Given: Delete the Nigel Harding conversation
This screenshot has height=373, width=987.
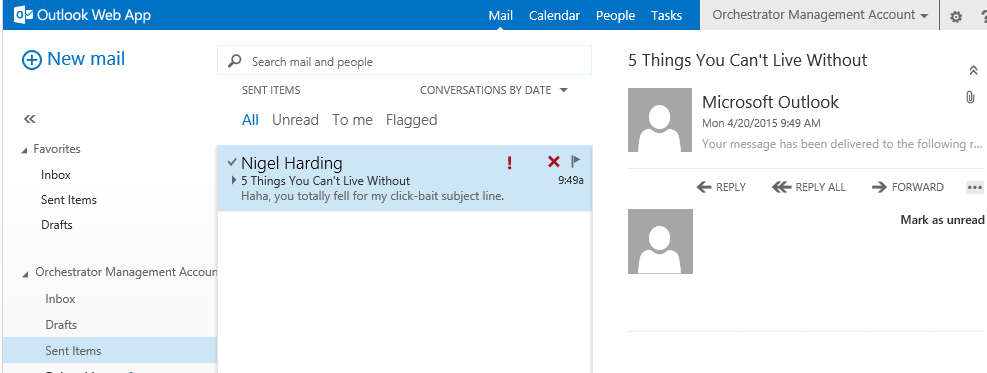Looking at the screenshot, I should [553, 162].
